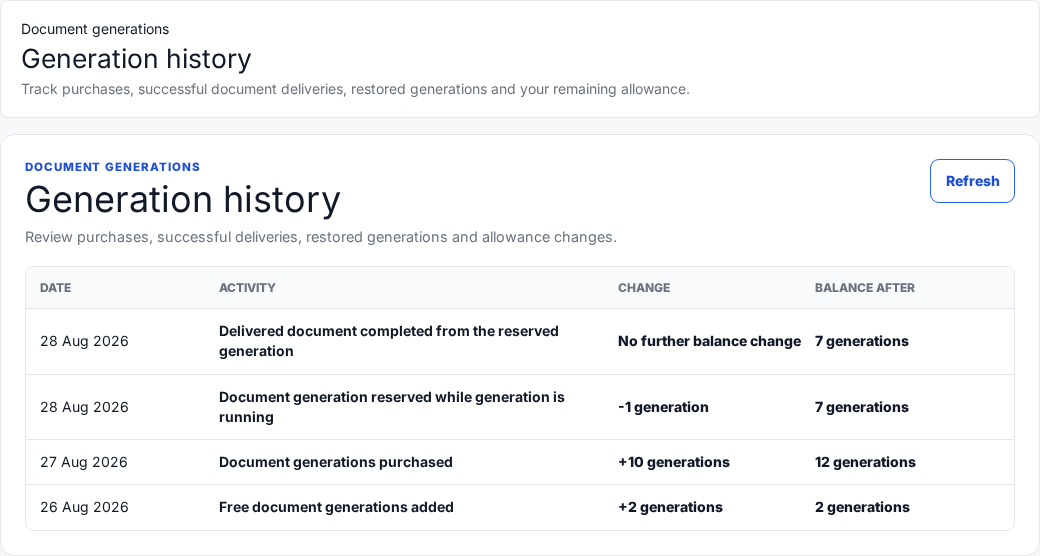Click date in 'Delivered document completed' row
The image size is (1040, 556).
pos(84,341)
